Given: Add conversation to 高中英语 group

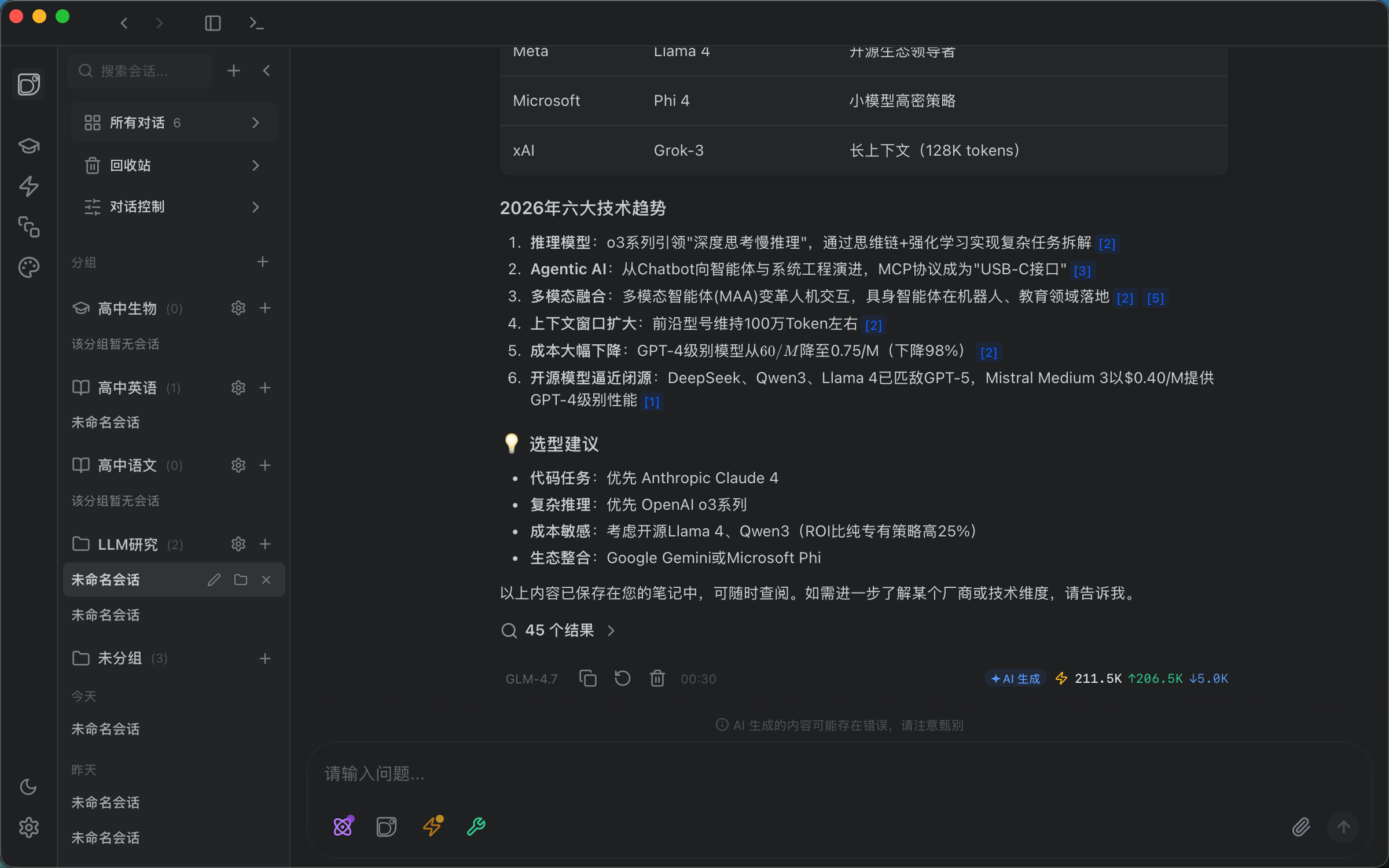Looking at the screenshot, I should click(265, 388).
